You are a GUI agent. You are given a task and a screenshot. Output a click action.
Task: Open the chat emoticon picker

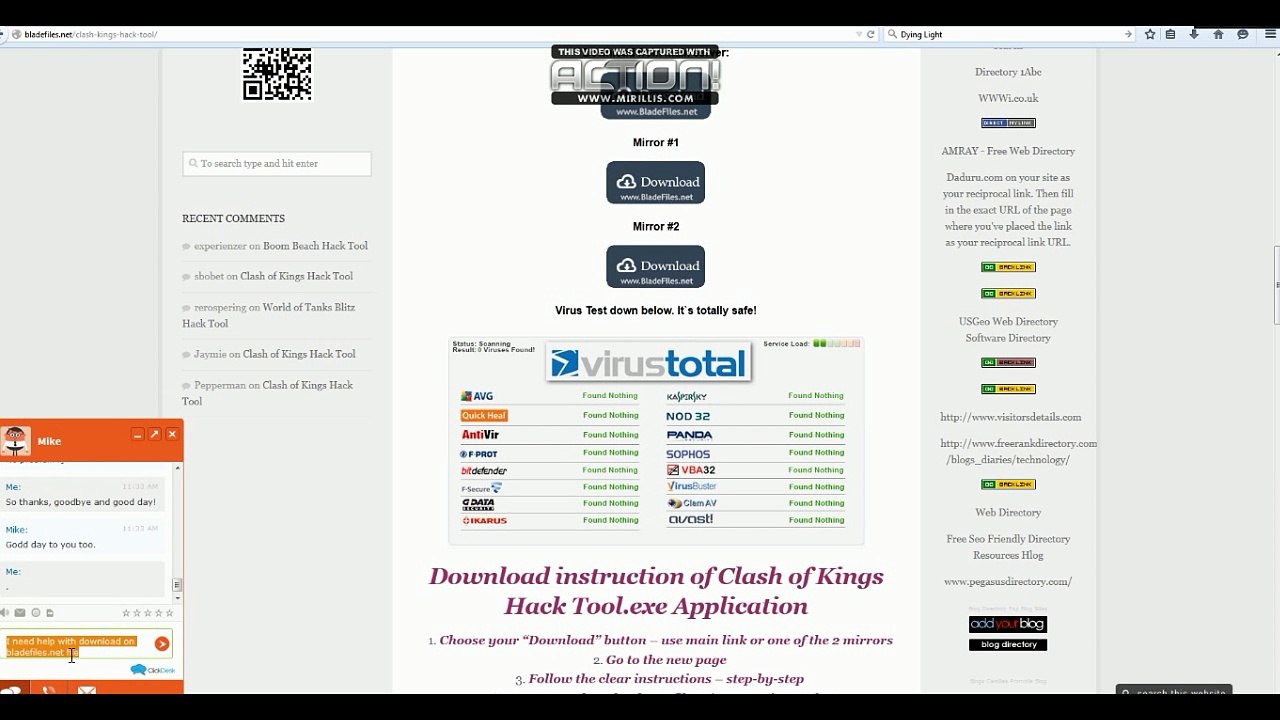(x=36, y=613)
